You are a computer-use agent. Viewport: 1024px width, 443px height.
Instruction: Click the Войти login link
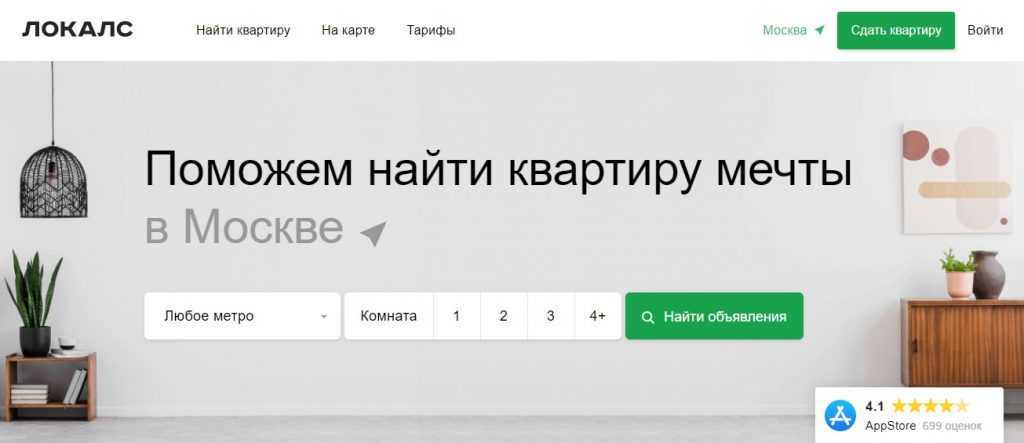click(x=985, y=30)
